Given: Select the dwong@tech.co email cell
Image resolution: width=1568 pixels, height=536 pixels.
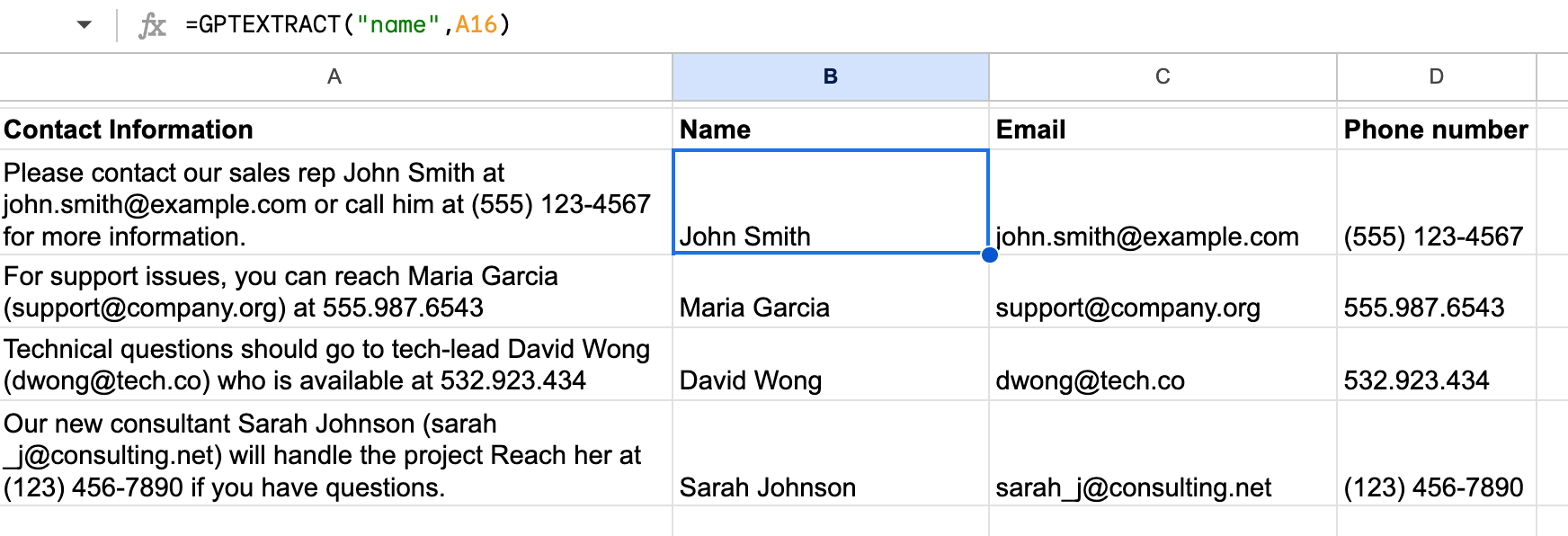Looking at the screenshot, I should pyautogui.click(x=1163, y=365).
